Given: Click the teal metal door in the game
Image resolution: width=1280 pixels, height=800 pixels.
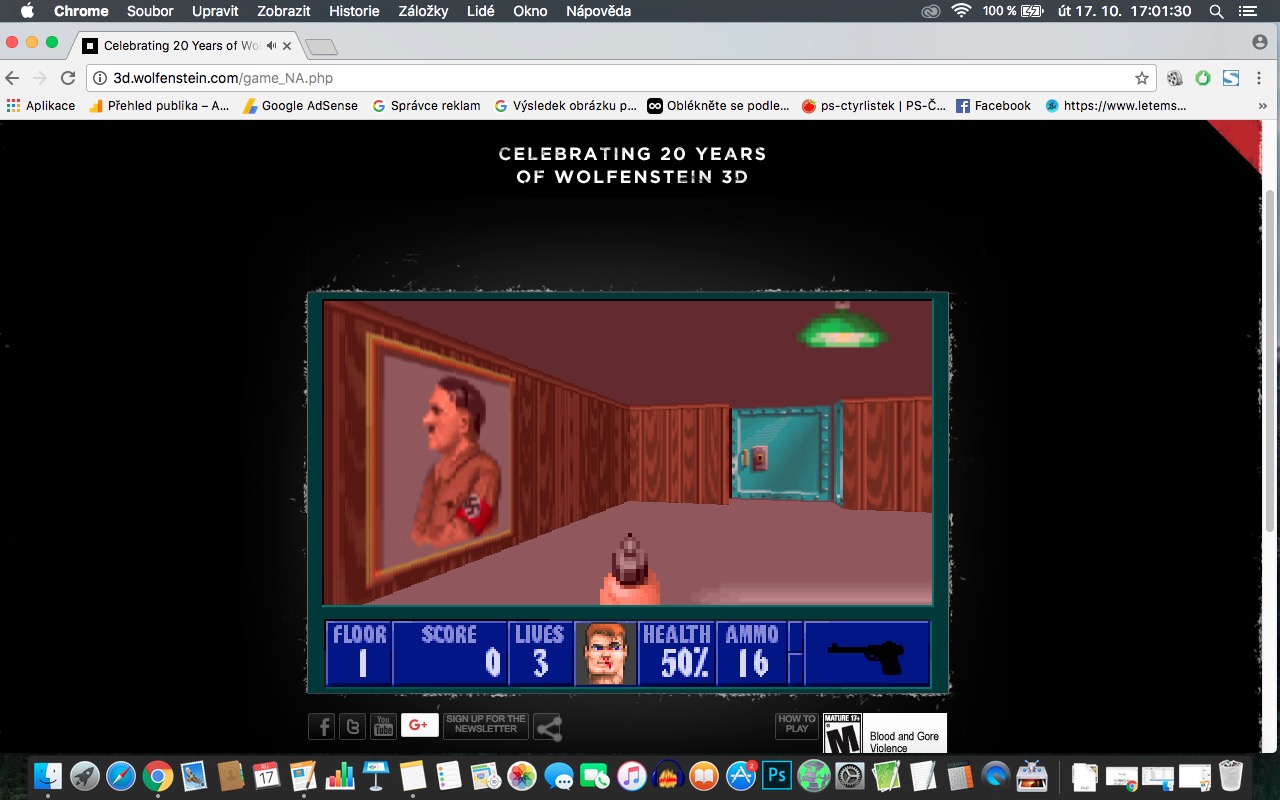Looking at the screenshot, I should pyautogui.click(x=783, y=452).
